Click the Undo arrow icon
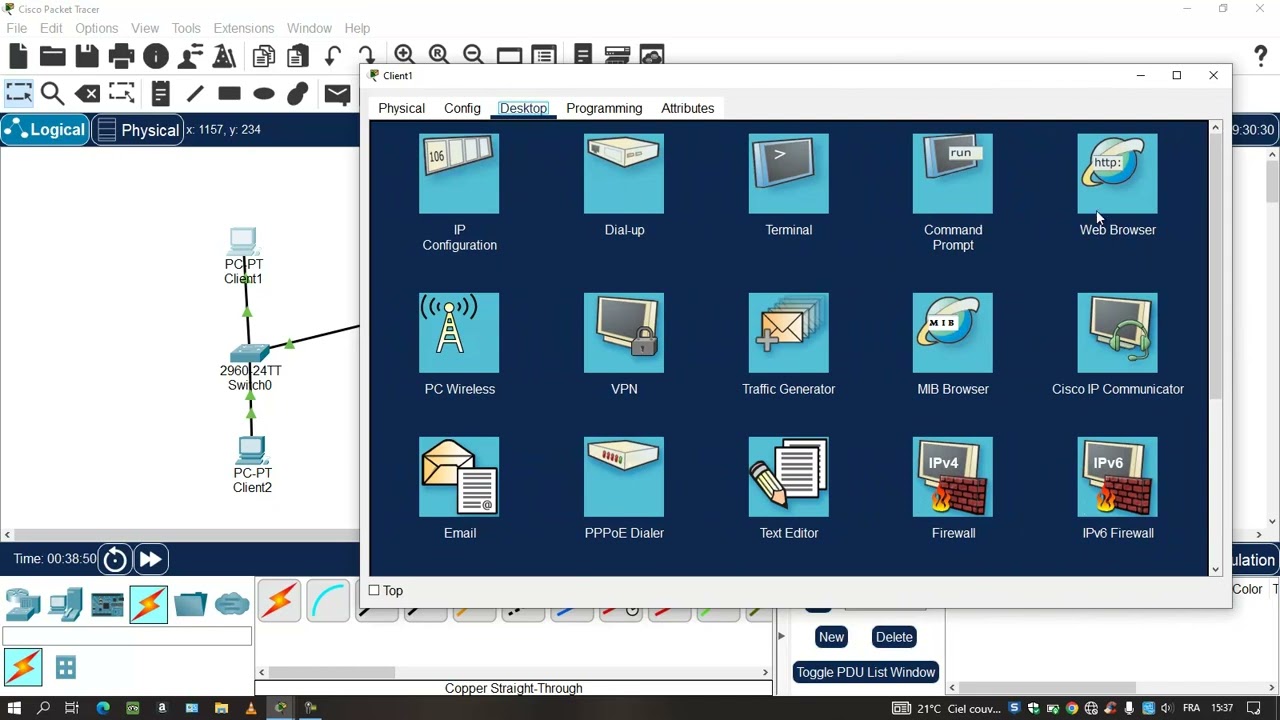 pyautogui.click(x=333, y=56)
